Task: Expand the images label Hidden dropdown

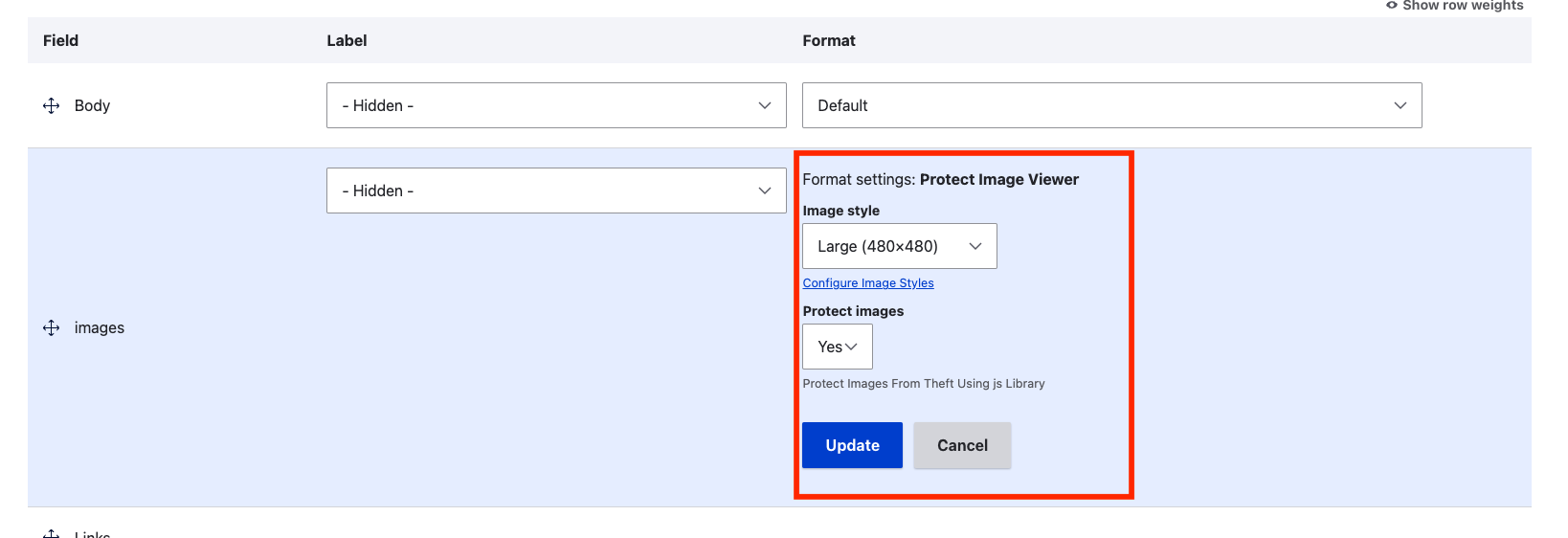Action: (555, 191)
